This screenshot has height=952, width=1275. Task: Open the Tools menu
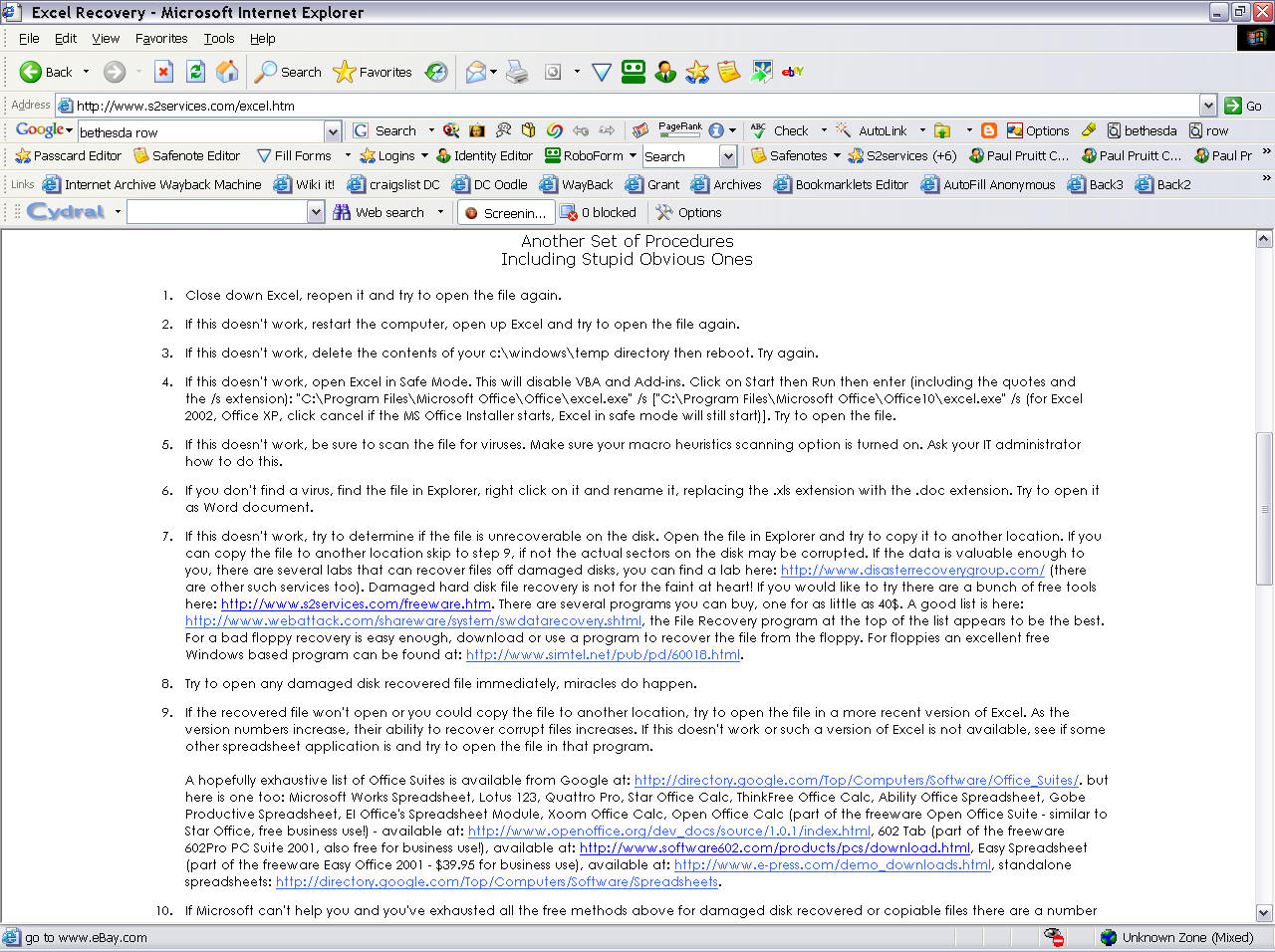click(x=218, y=39)
